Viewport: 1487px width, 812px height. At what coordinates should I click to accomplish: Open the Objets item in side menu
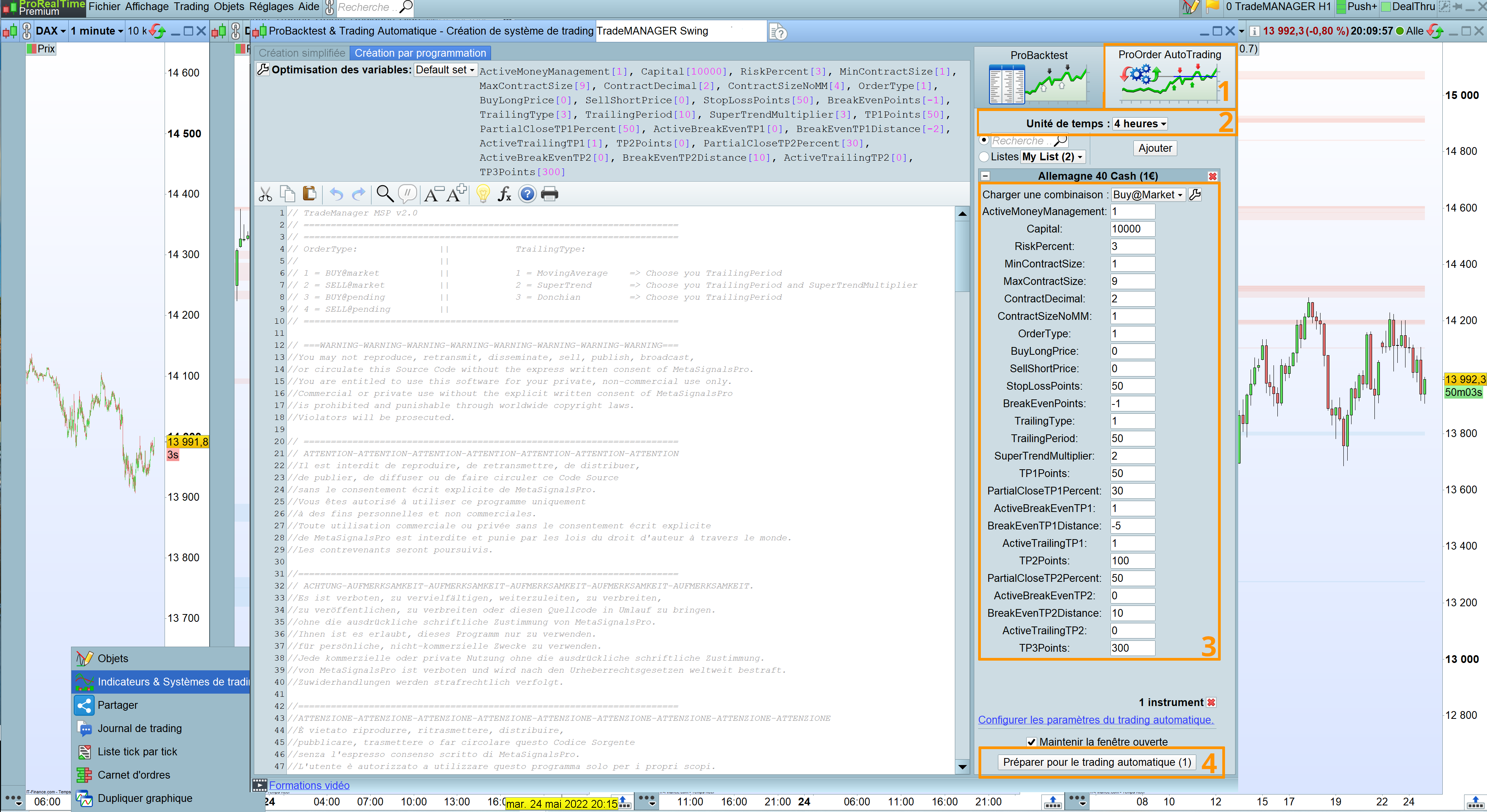(x=160, y=658)
